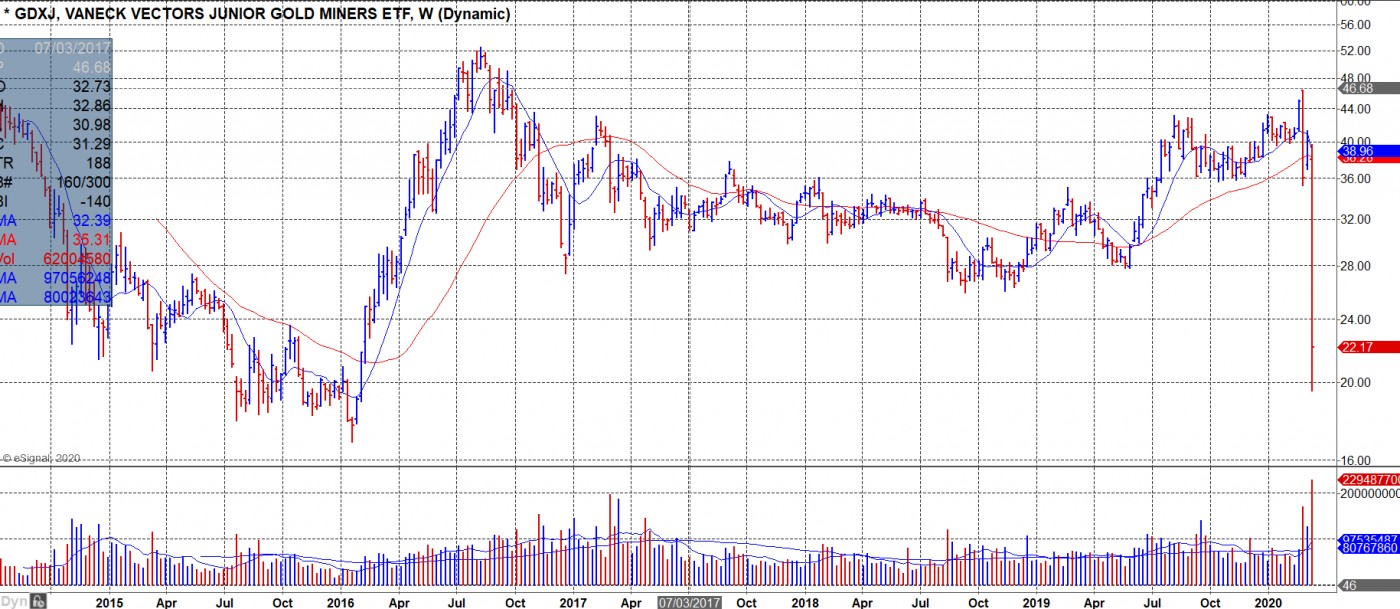Click the 2019 label on the time axis
The height and width of the screenshot is (609, 1400).
click(x=1037, y=603)
